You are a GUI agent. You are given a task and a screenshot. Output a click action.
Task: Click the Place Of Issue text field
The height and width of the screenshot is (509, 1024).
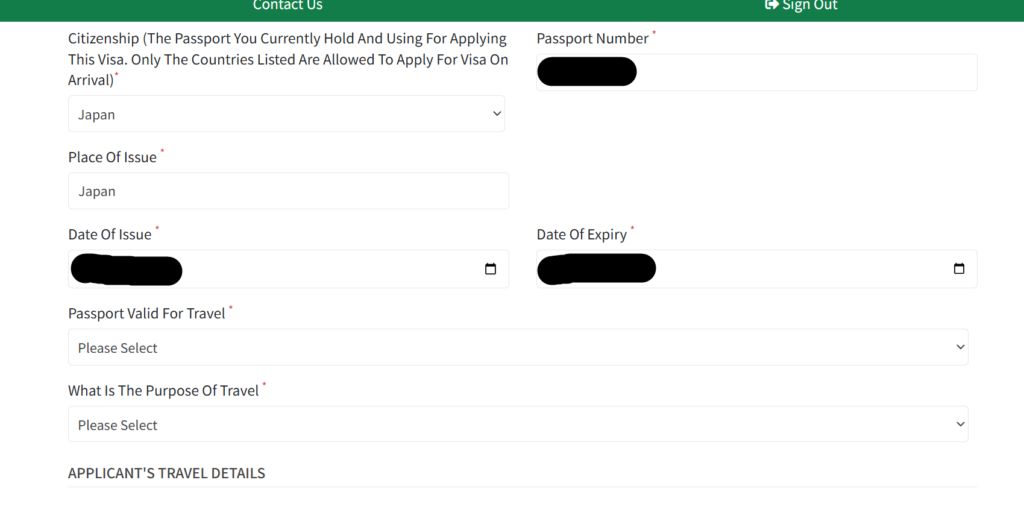pyautogui.click(x=288, y=191)
